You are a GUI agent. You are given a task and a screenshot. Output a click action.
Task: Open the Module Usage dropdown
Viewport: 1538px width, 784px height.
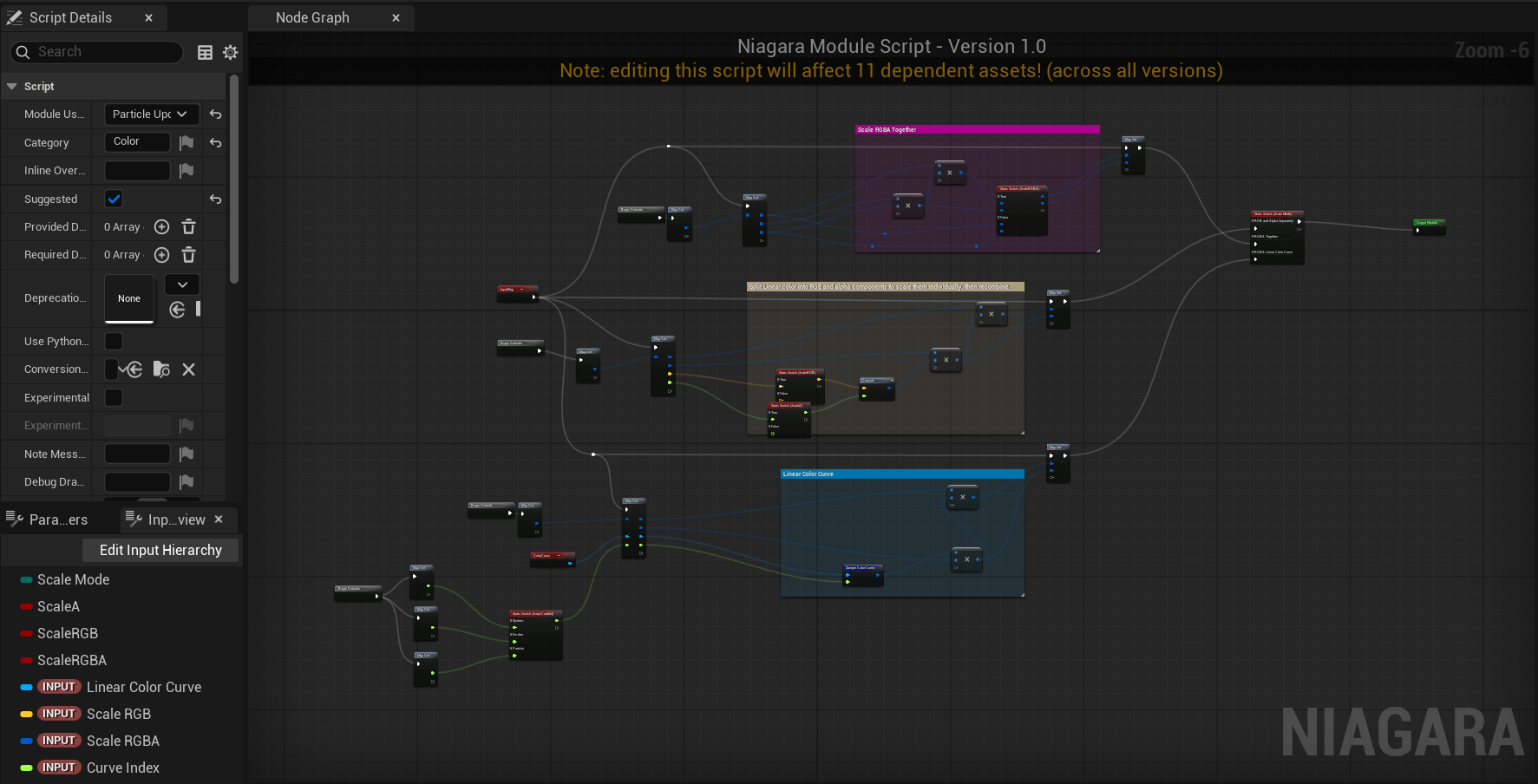point(152,114)
